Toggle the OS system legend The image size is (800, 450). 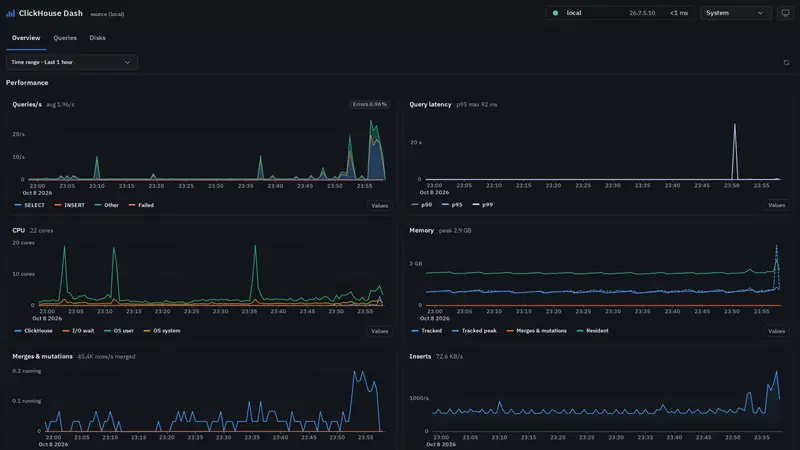(x=162, y=331)
